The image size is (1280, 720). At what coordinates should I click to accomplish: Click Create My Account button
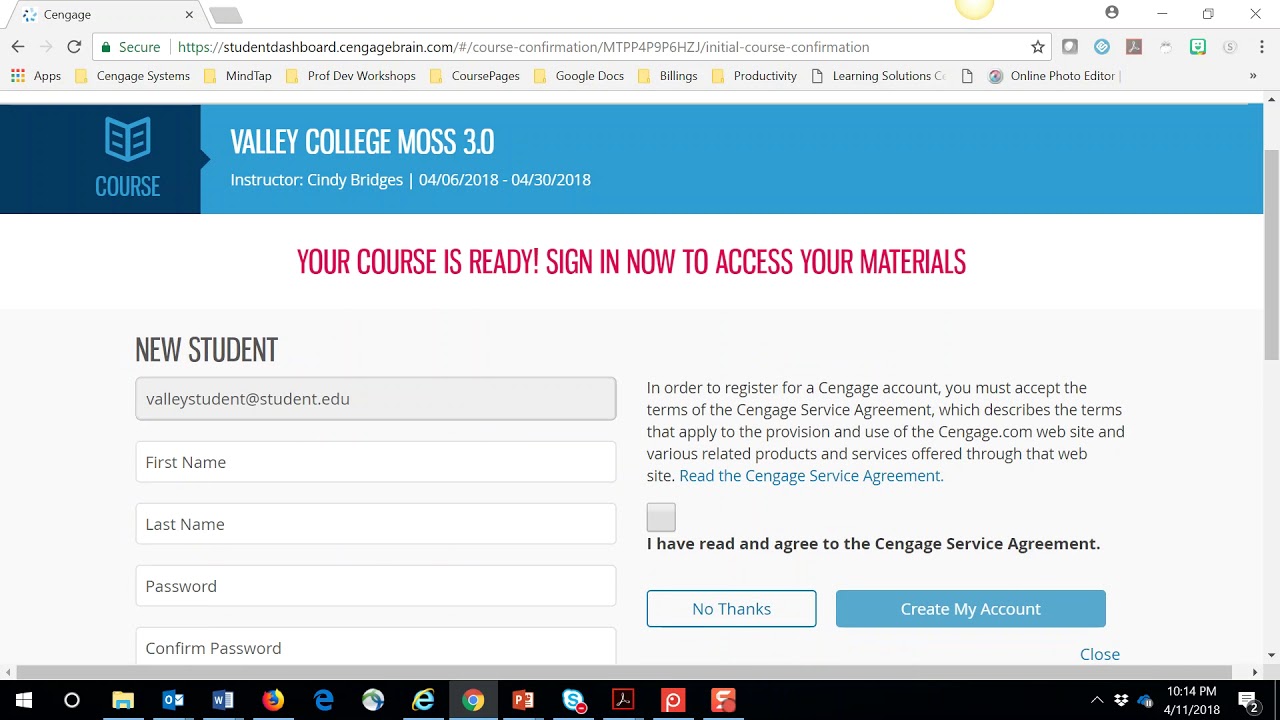click(970, 609)
